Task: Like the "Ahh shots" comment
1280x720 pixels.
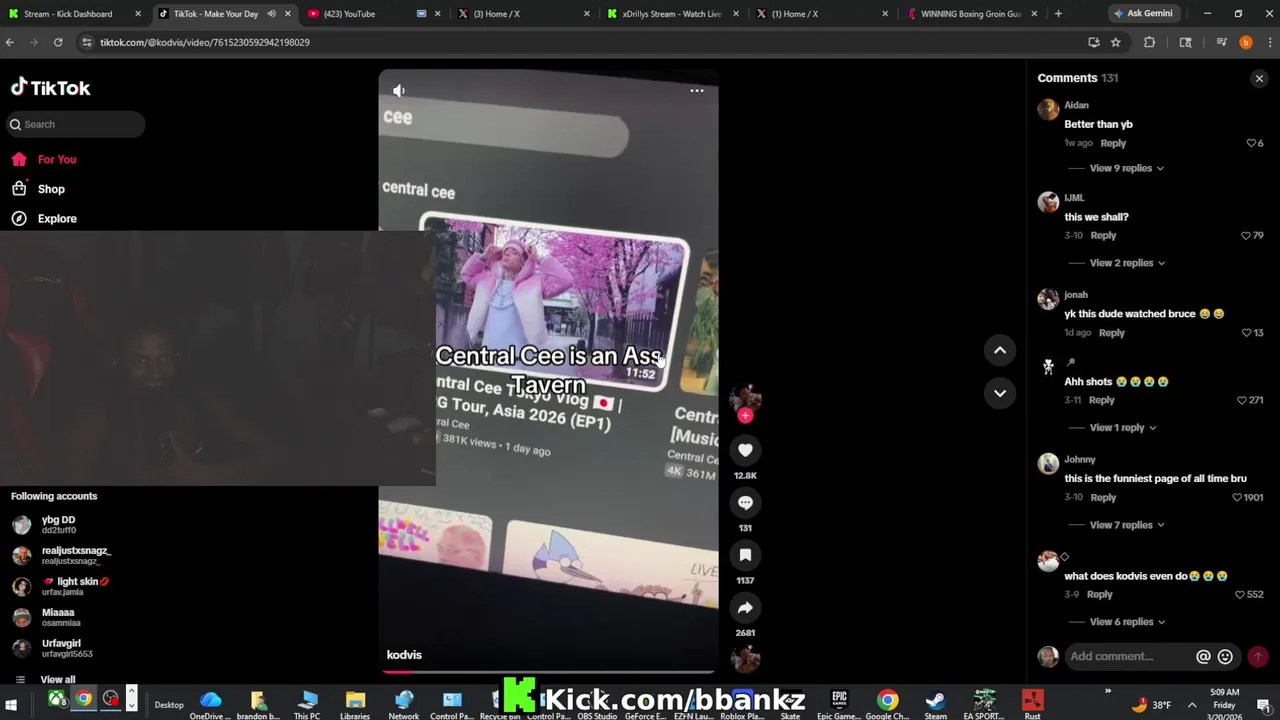Action: pos(1242,400)
